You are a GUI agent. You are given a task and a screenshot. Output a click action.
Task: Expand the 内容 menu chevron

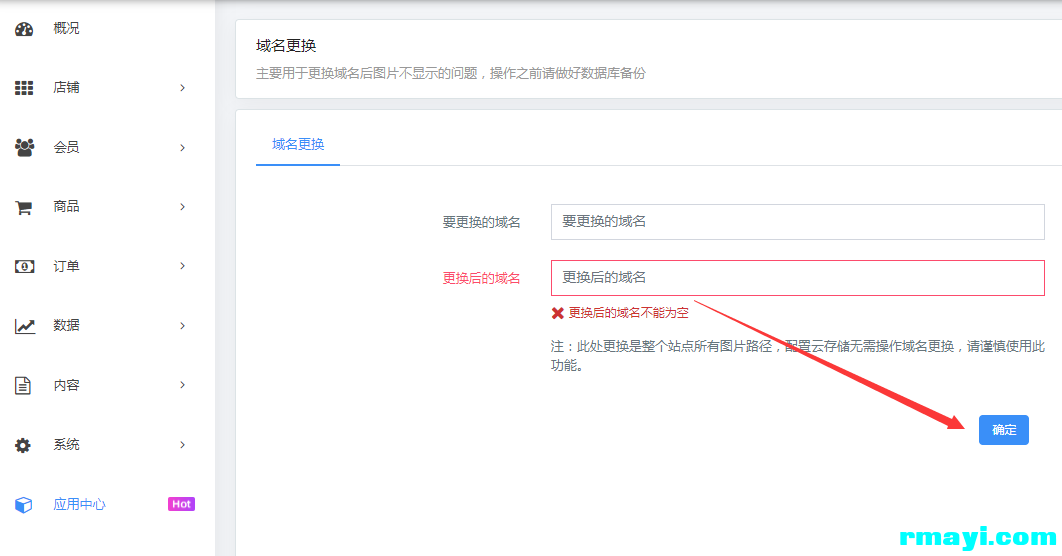point(182,385)
